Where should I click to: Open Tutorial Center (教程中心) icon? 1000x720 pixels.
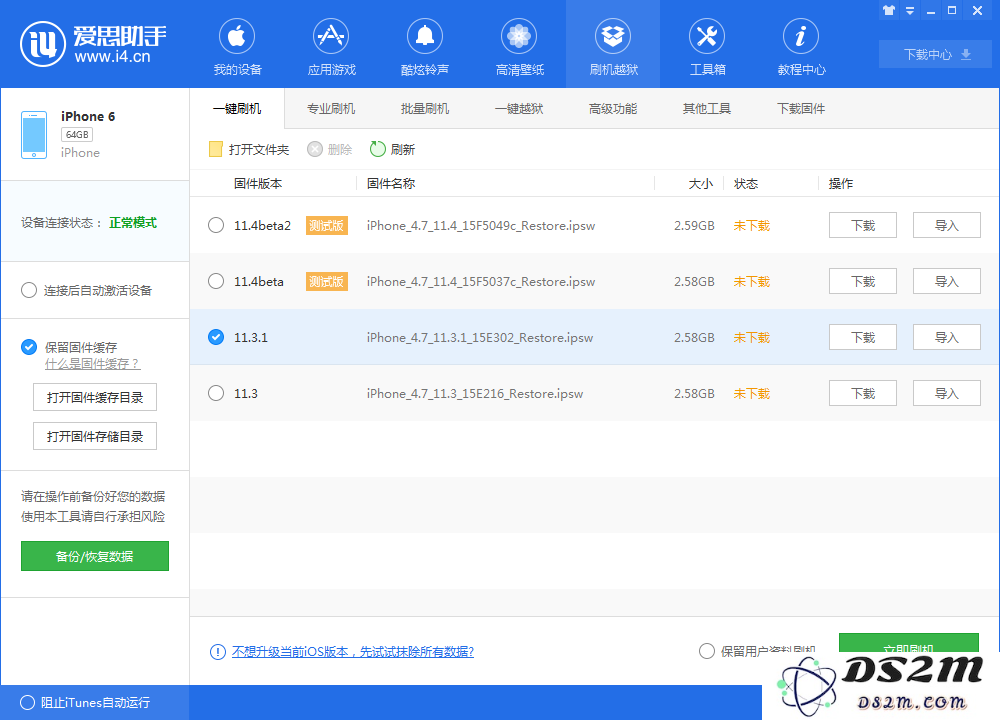coord(801,36)
